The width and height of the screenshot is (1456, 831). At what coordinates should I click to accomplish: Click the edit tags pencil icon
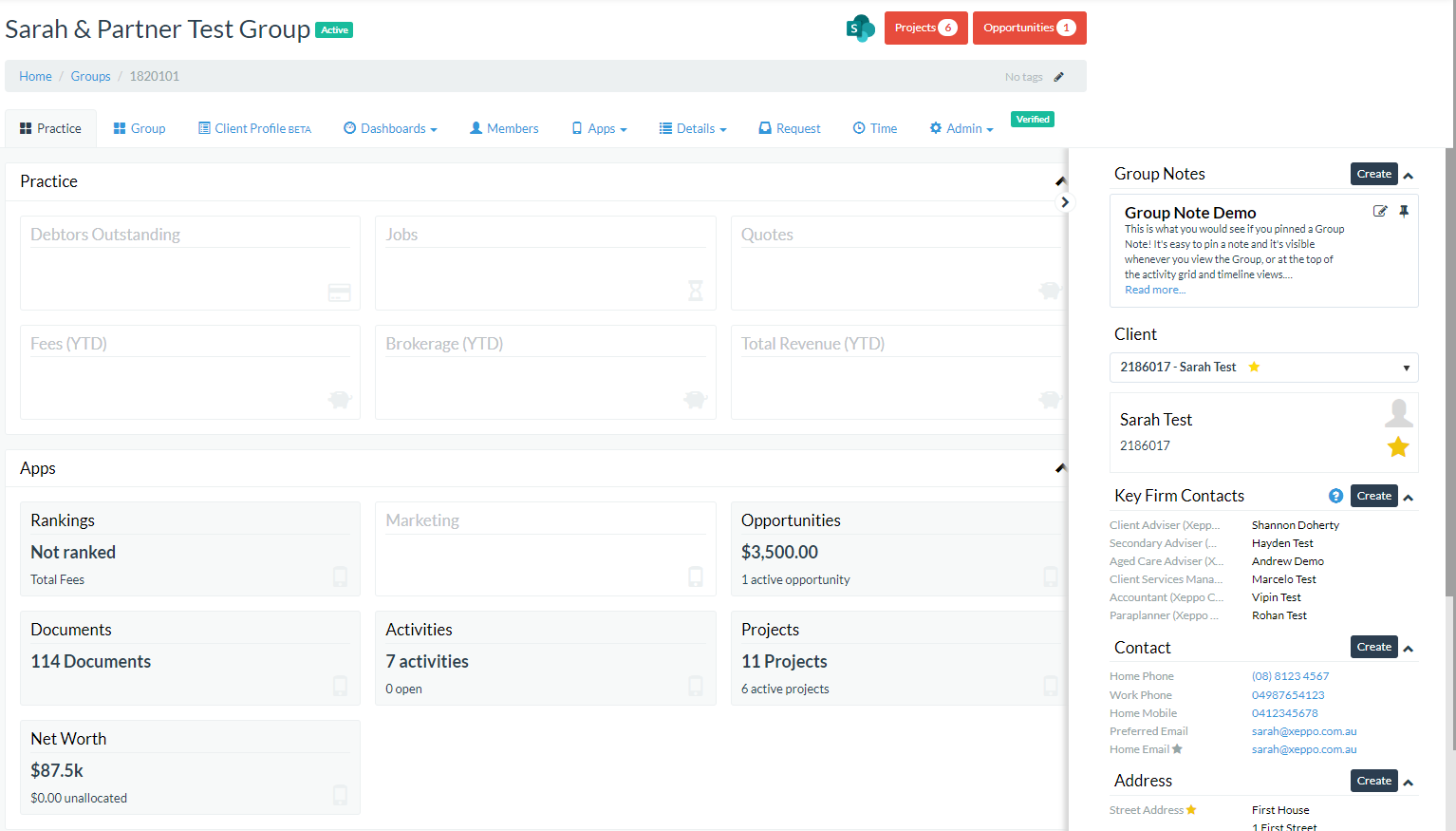(x=1059, y=77)
